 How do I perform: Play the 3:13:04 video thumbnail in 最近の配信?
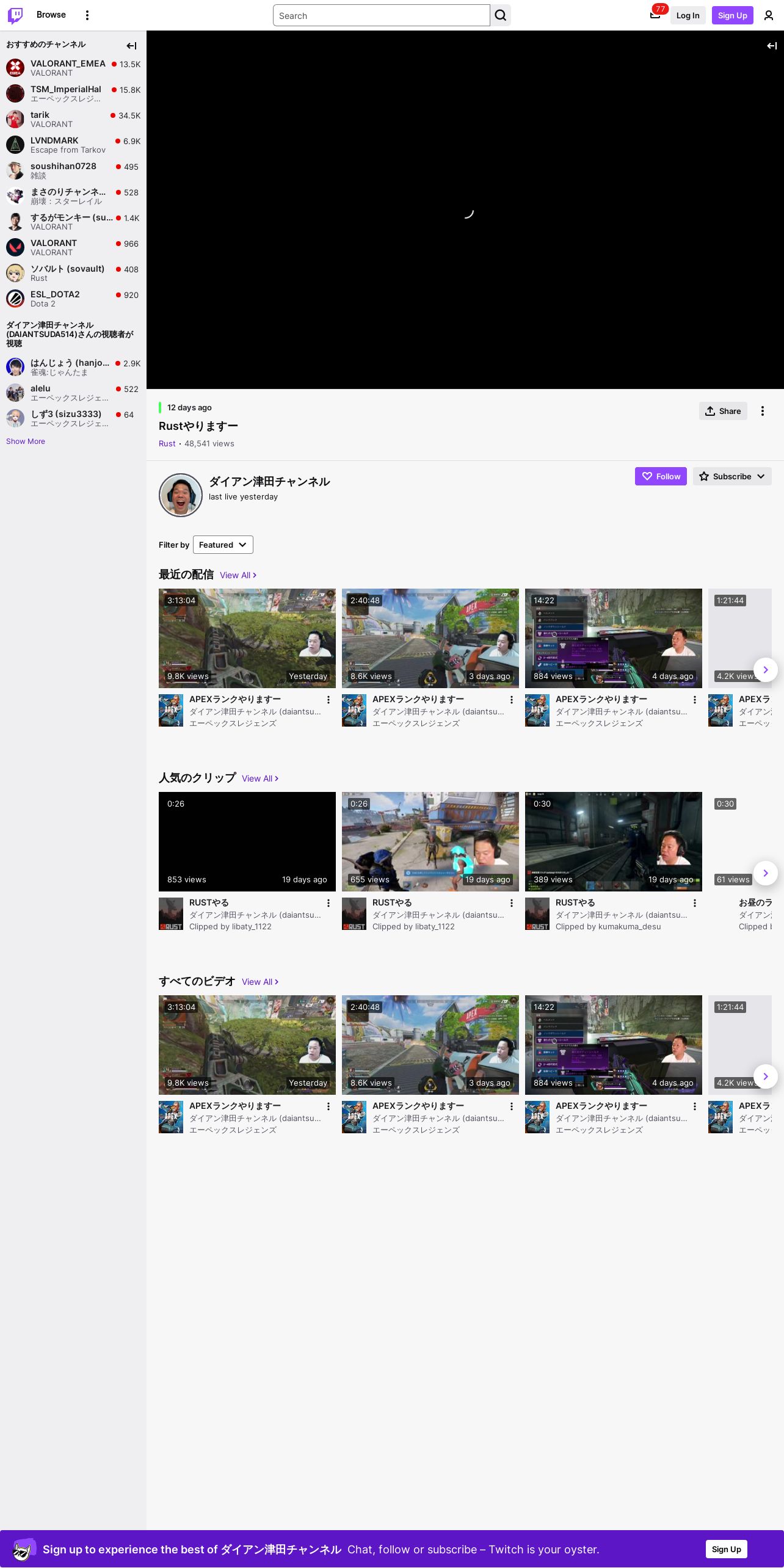point(247,638)
